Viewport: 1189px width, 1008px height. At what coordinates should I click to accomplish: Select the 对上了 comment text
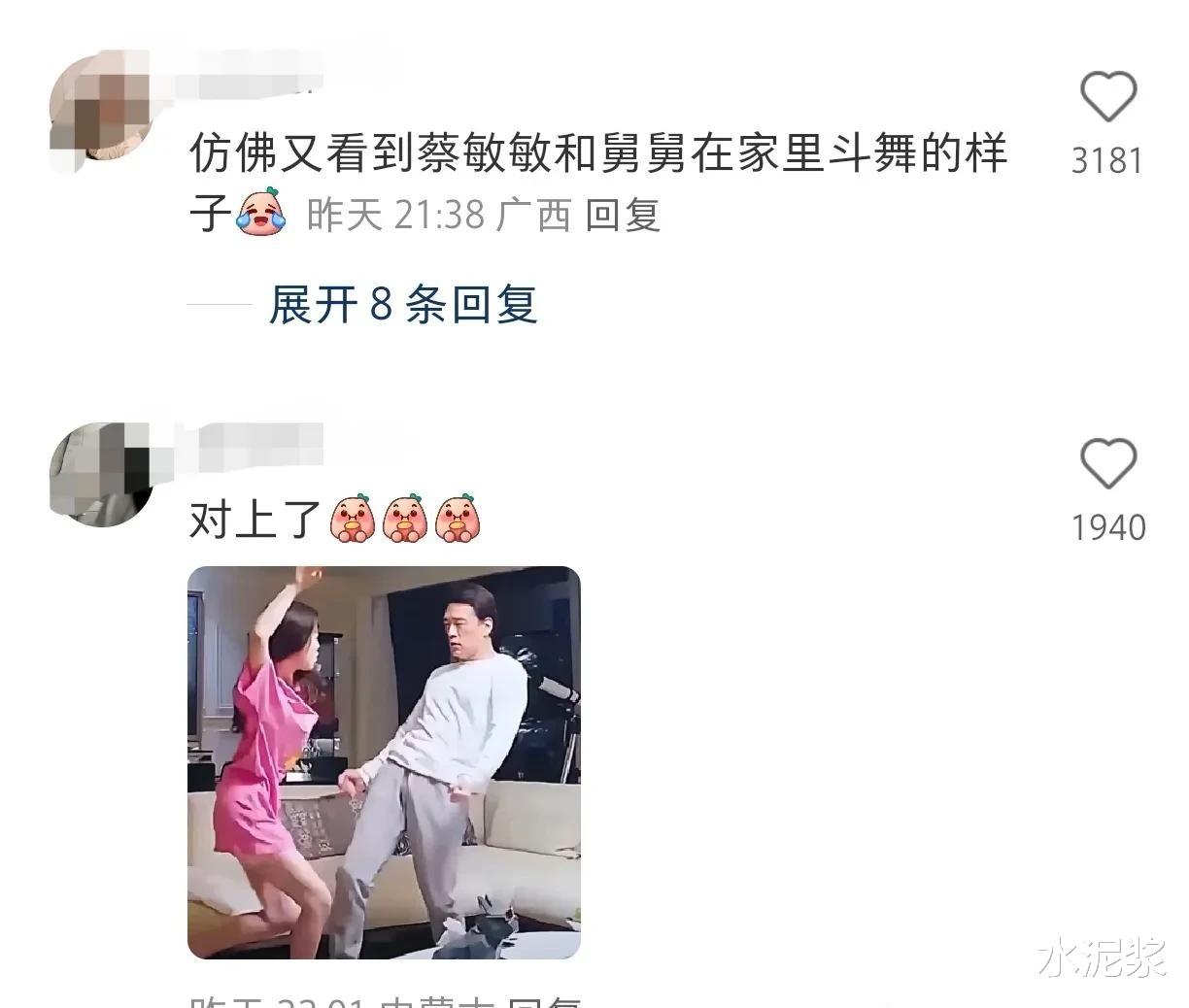pyautogui.click(x=255, y=521)
